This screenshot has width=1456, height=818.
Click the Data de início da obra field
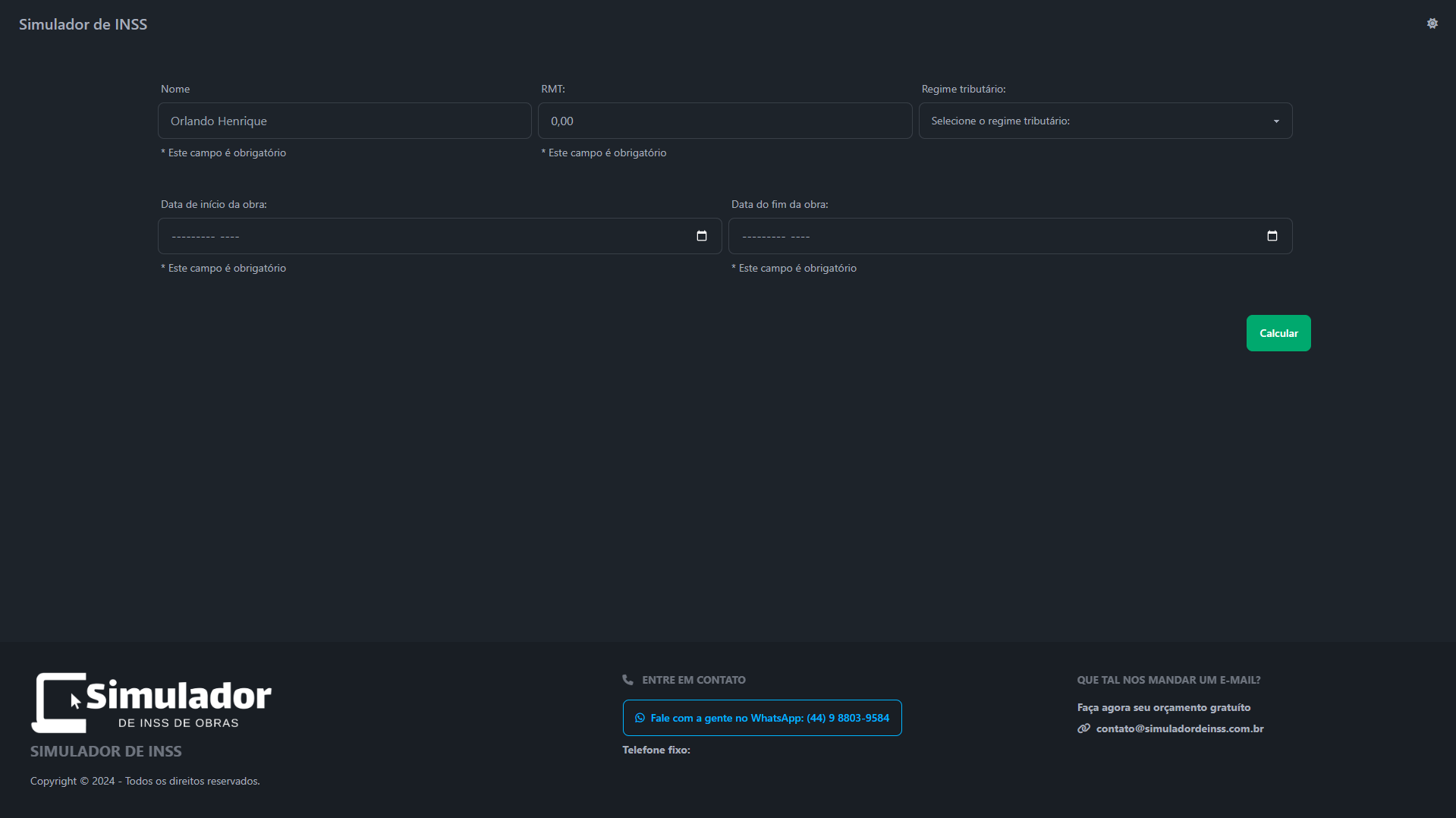point(439,236)
